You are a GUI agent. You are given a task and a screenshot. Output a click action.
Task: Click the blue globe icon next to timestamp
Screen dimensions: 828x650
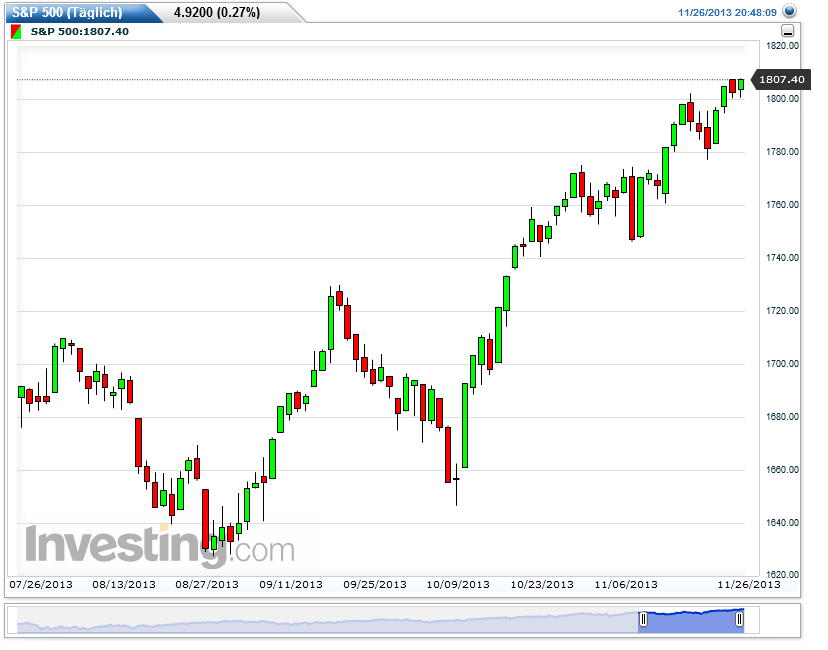click(x=789, y=11)
